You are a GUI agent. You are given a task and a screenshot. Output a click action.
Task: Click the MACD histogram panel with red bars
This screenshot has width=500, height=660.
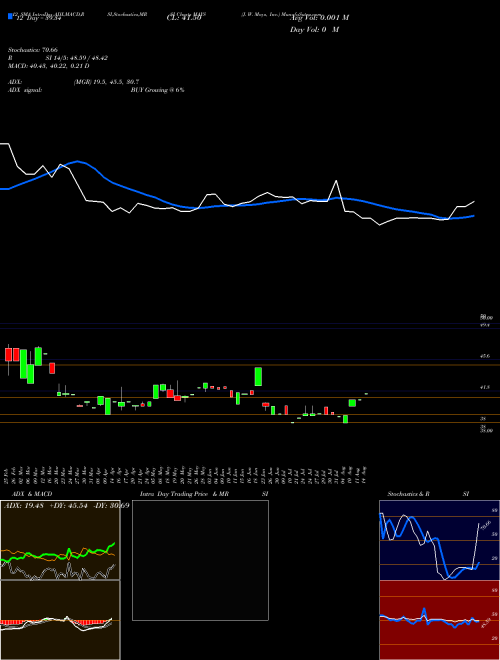[60, 620]
